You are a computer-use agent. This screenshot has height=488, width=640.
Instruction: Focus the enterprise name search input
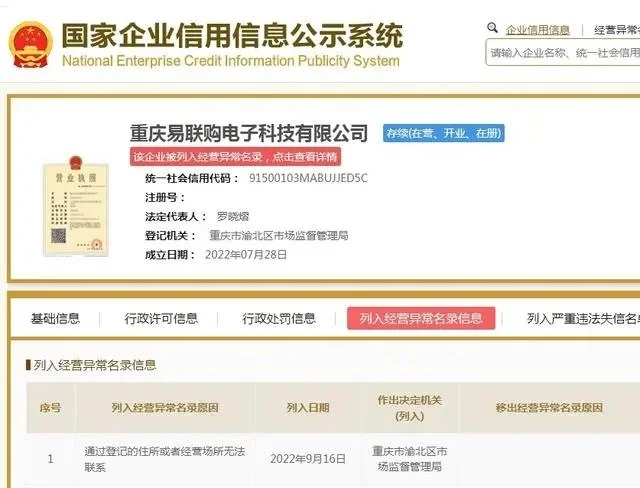click(x=563, y=53)
